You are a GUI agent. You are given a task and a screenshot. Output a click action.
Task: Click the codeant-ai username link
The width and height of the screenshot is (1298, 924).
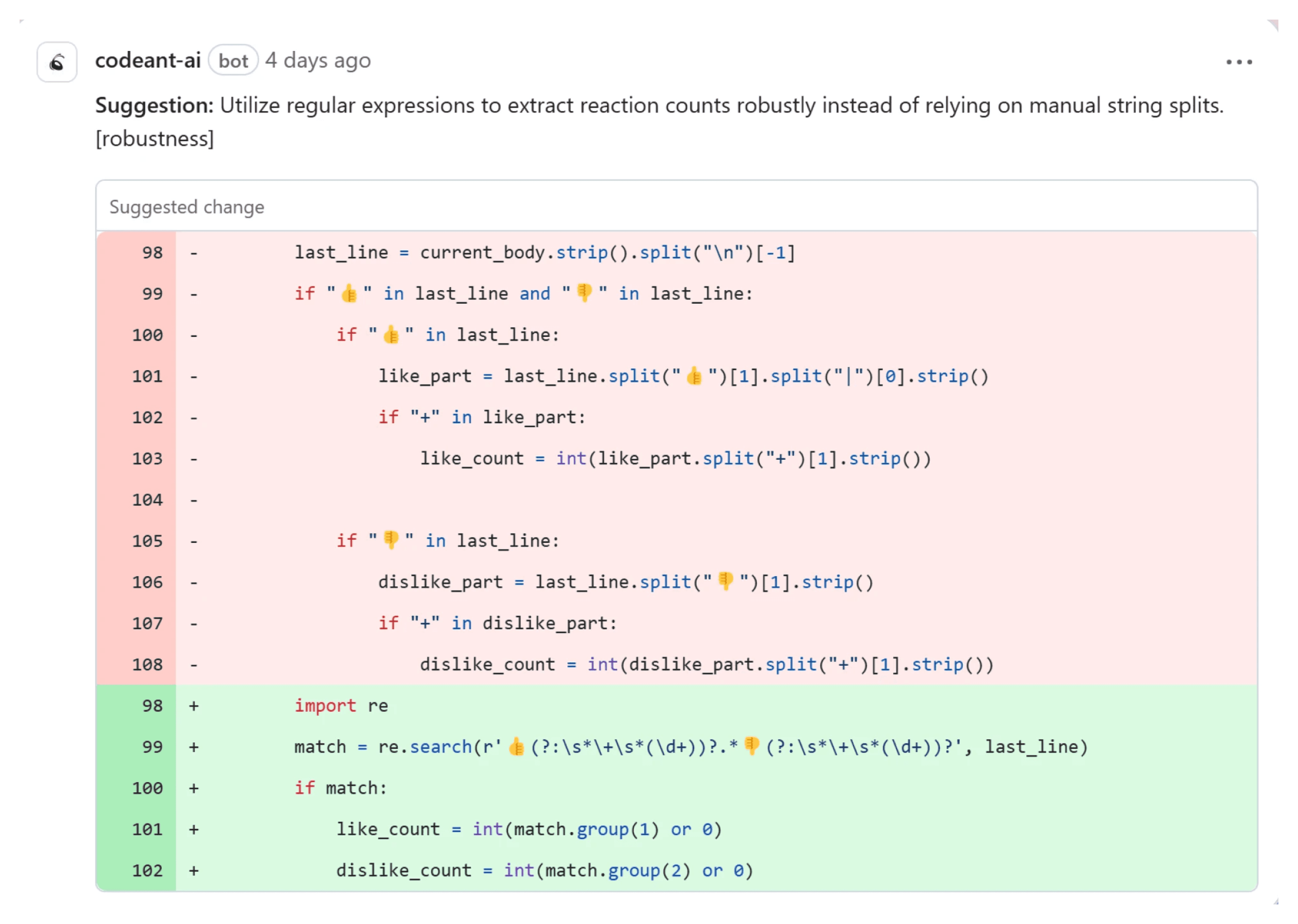click(147, 60)
